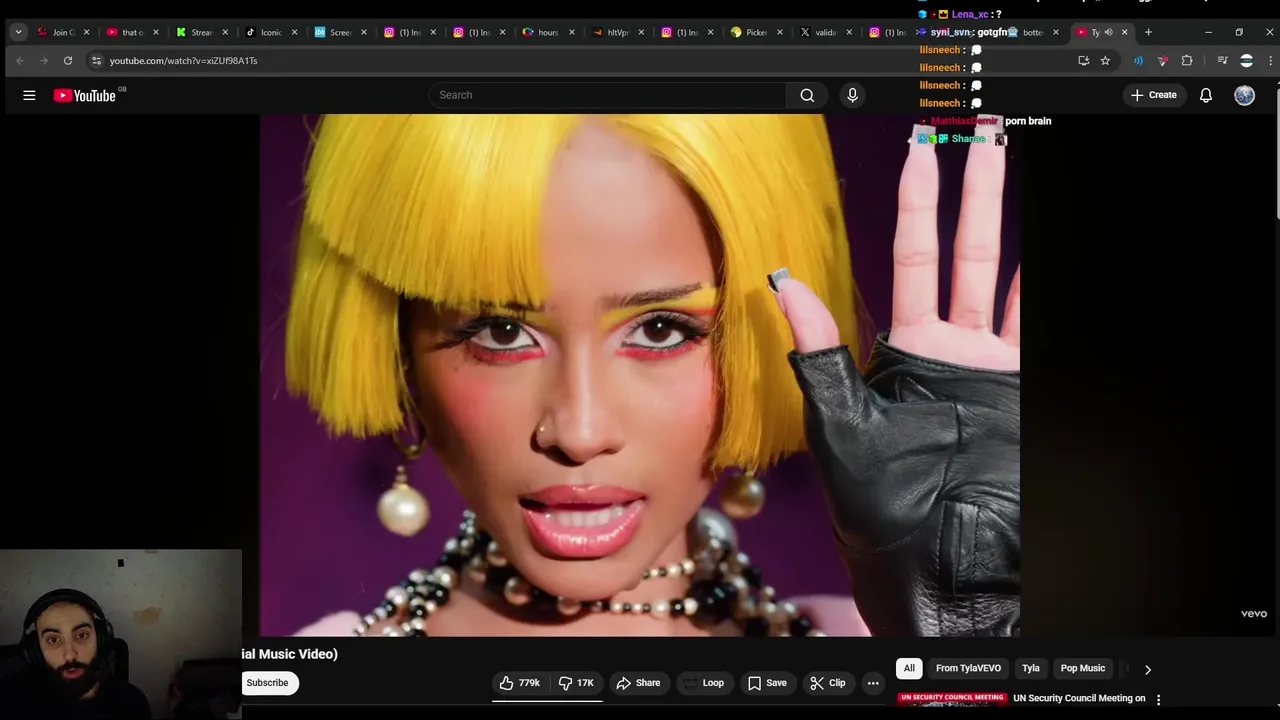Viewport: 1280px width, 720px height.
Task: Open the browser media controls icon
Action: (1222, 61)
